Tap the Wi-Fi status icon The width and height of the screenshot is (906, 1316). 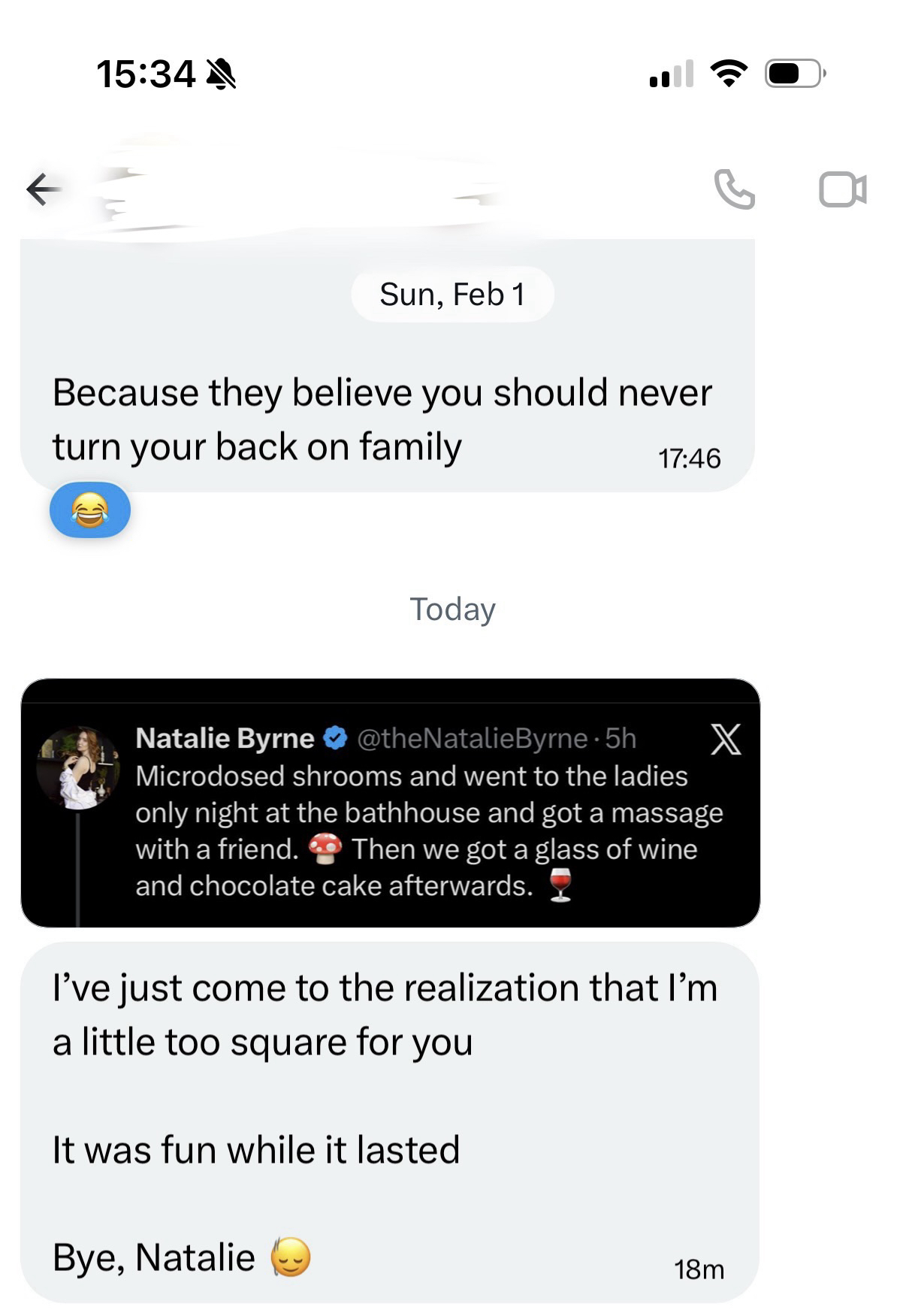pos(728,73)
